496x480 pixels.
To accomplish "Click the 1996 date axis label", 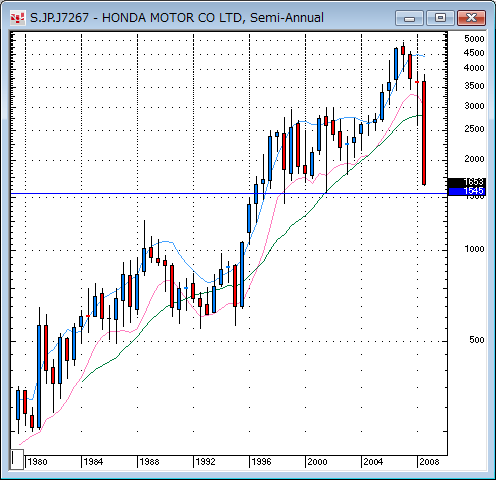I will (261, 462).
